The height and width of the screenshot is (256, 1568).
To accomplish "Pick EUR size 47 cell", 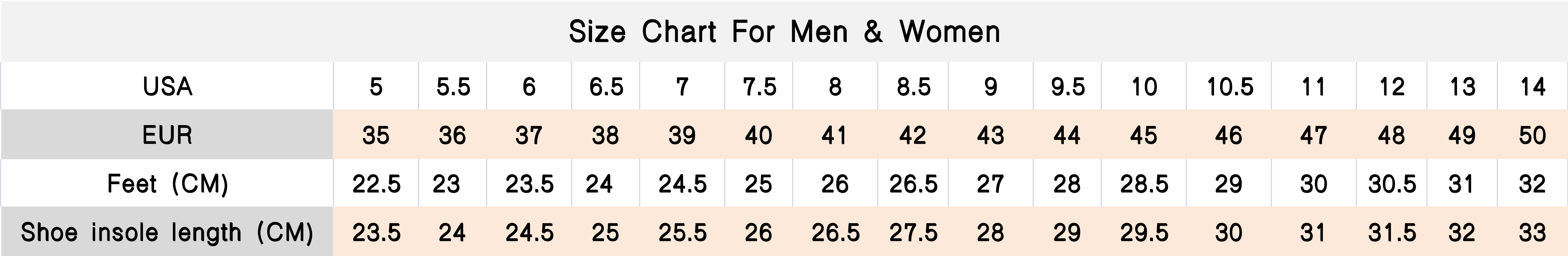I will (1313, 135).
